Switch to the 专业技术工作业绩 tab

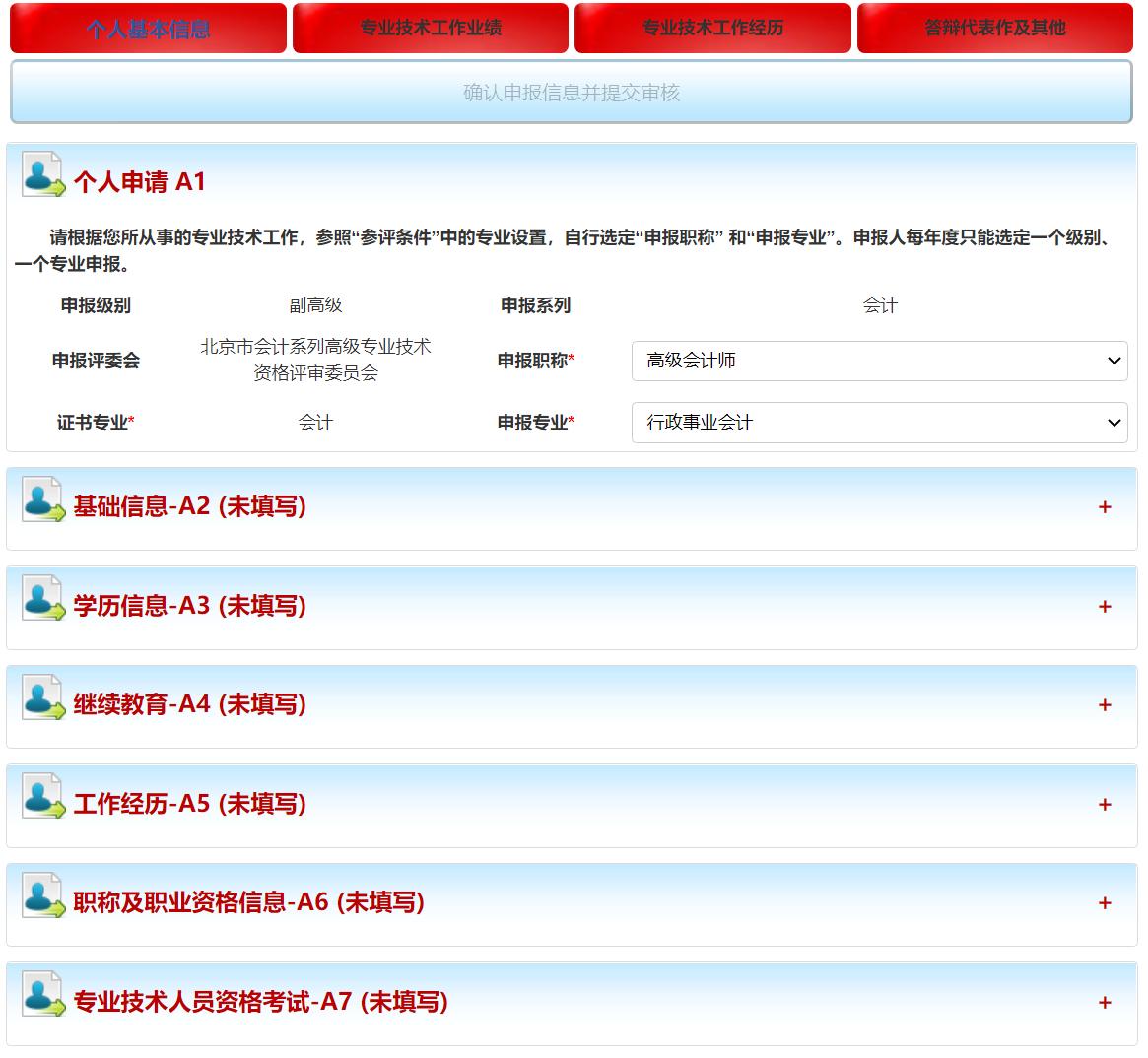[x=431, y=29]
